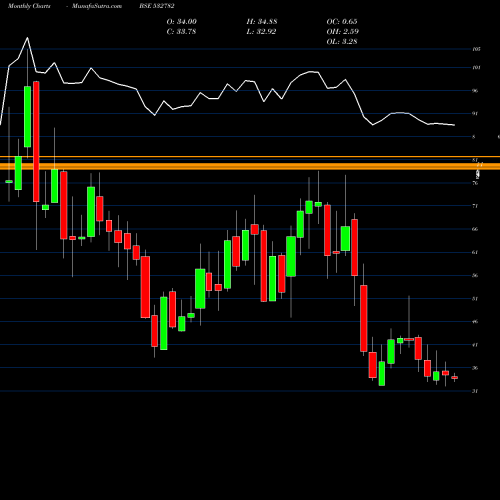The width and height of the screenshot is (500, 500).
Task: Click the 36 price axis label
Action: click(475, 368)
